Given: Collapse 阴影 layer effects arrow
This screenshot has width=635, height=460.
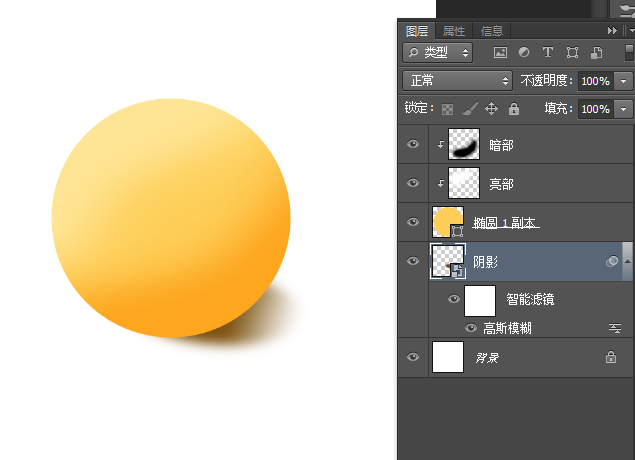Looking at the screenshot, I should (627, 261).
